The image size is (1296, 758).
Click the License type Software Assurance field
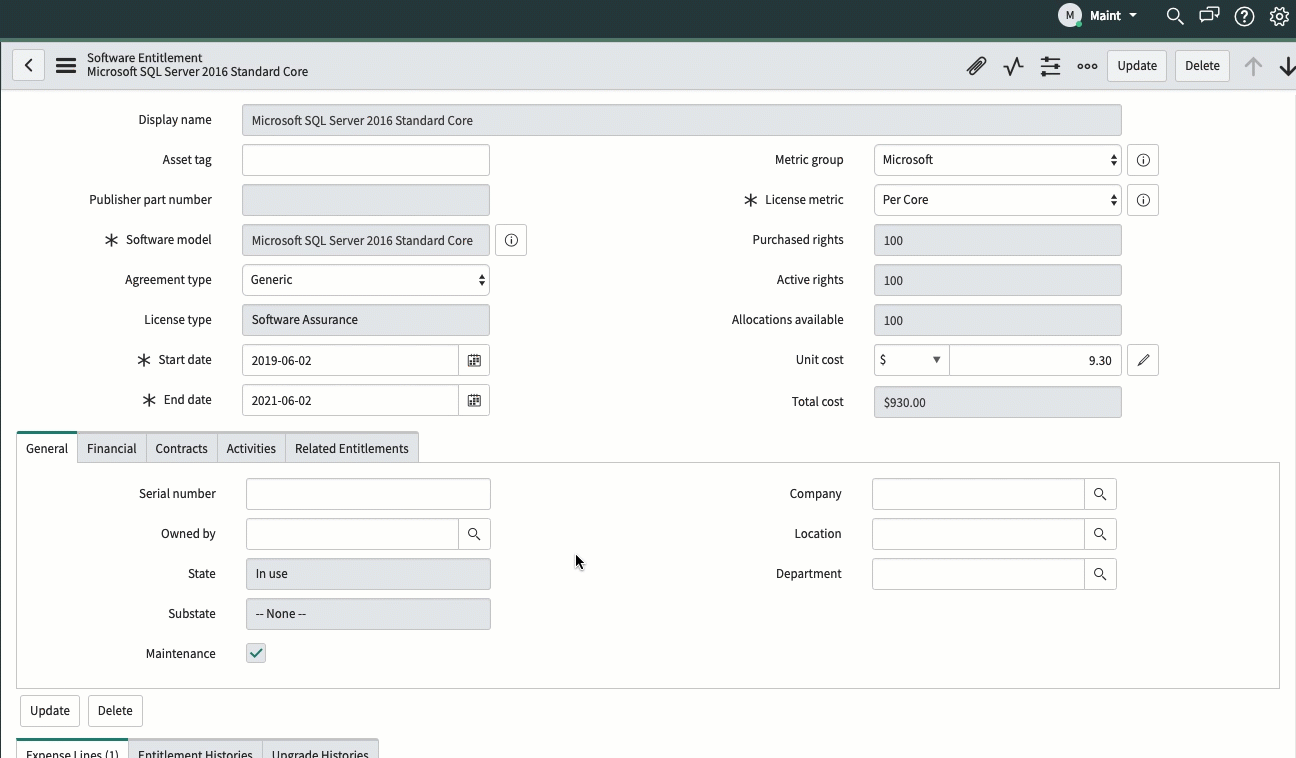click(366, 320)
